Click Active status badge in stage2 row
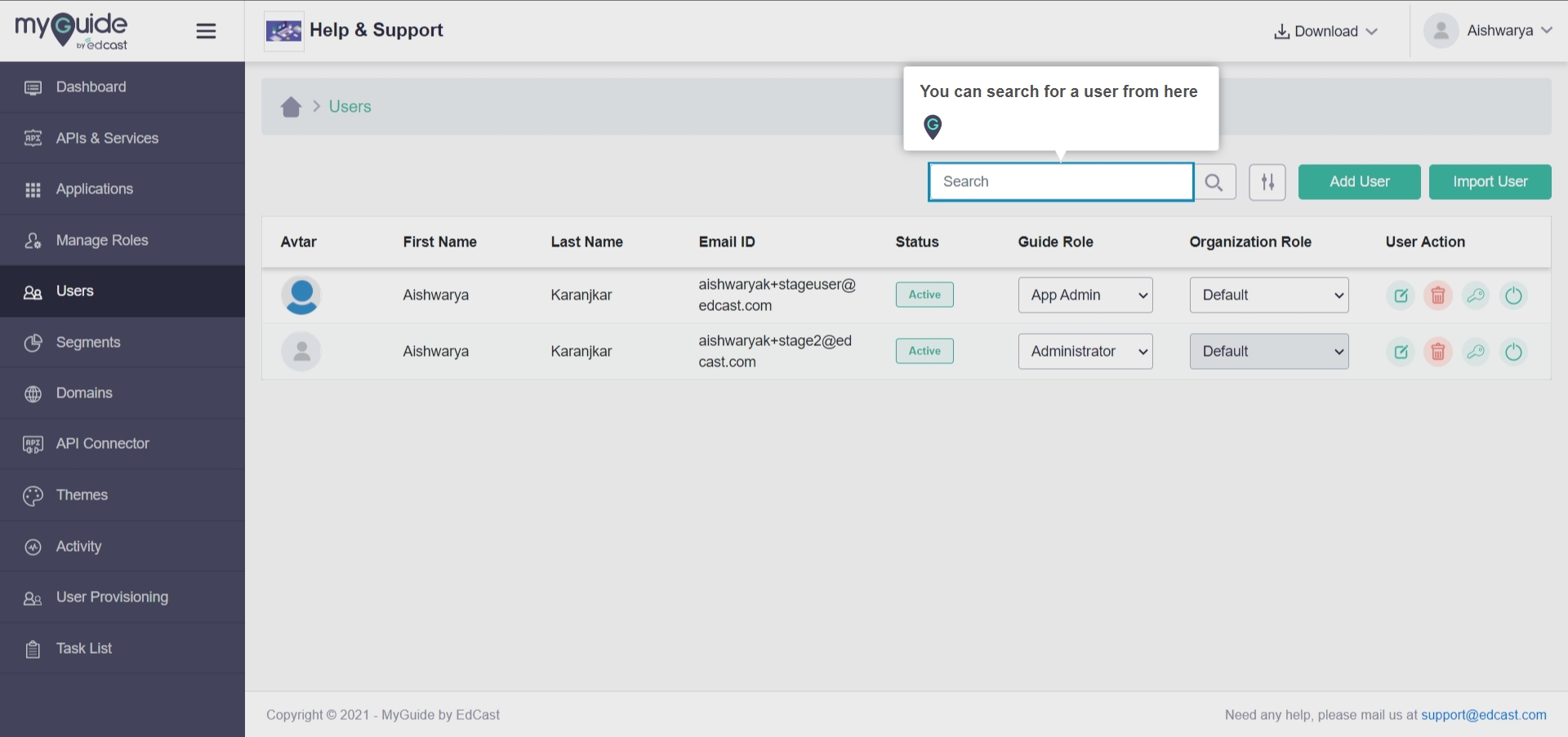The width and height of the screenshot is (1568, 737). tap(924, 351)
